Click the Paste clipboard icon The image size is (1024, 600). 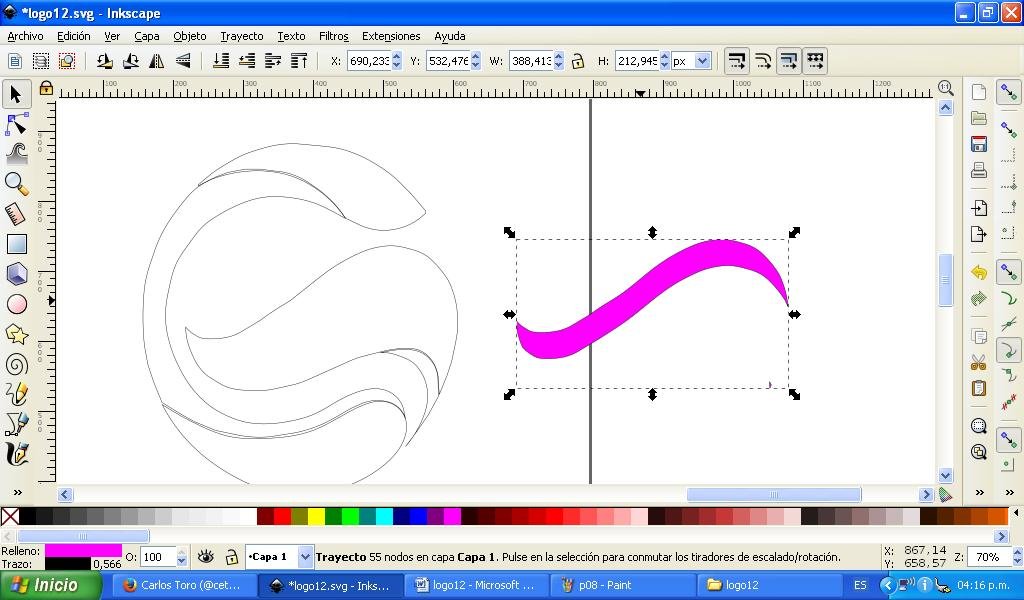[x=978, y=388]
